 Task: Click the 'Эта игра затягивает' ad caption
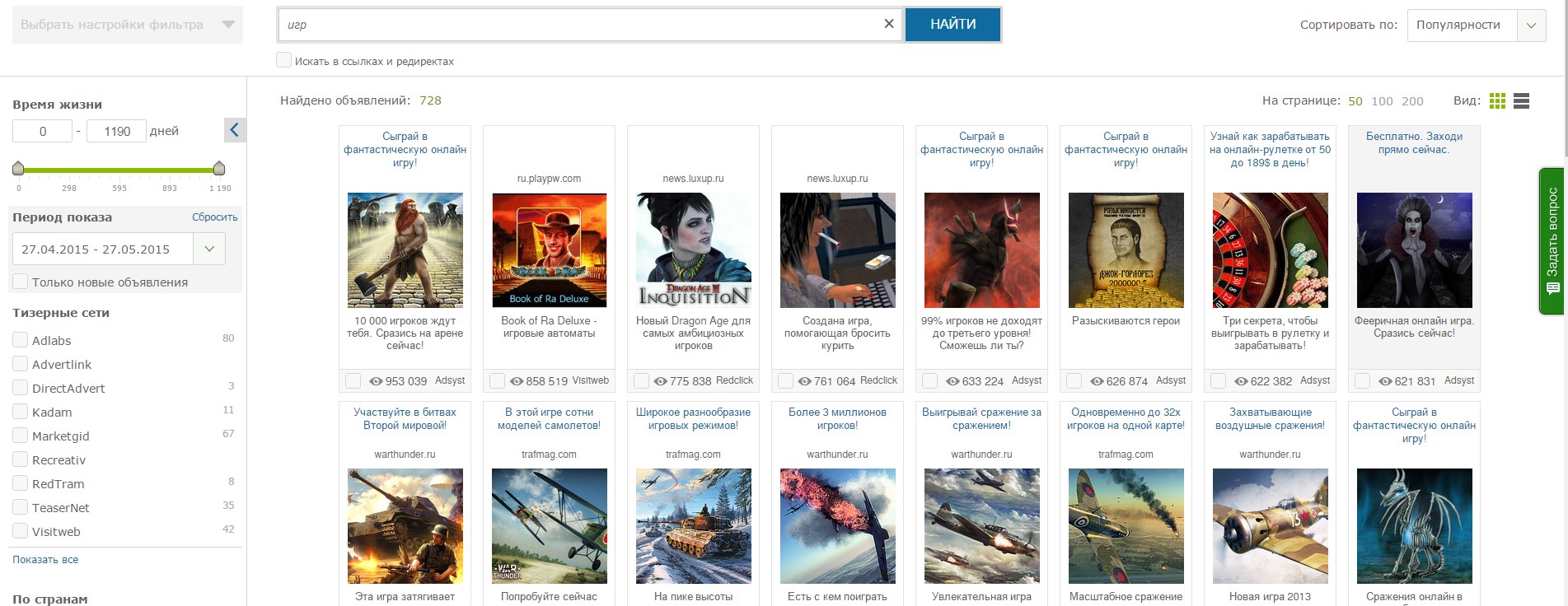tap(405, 597)
